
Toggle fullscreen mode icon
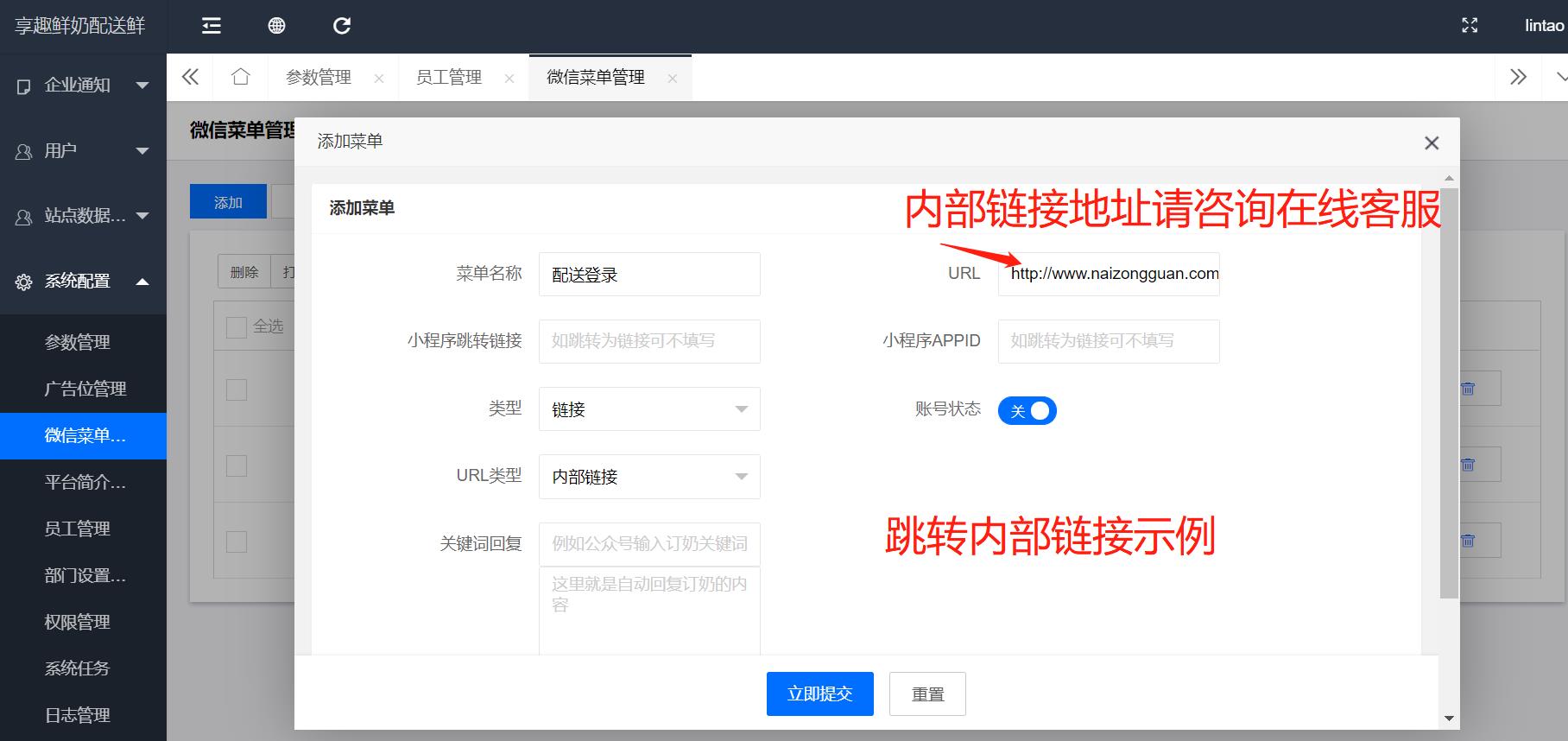[1470, 26]
